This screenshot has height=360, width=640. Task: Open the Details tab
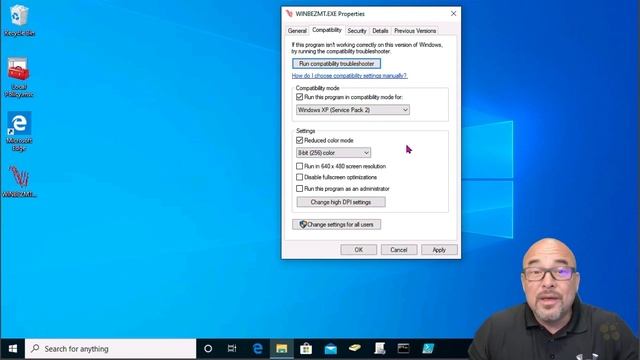coord(380,31)
